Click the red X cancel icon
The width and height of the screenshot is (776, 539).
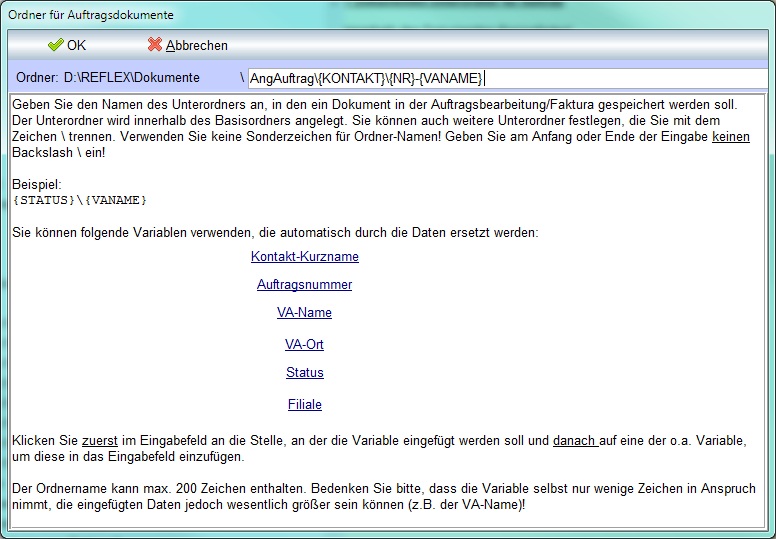click(155, 45)
